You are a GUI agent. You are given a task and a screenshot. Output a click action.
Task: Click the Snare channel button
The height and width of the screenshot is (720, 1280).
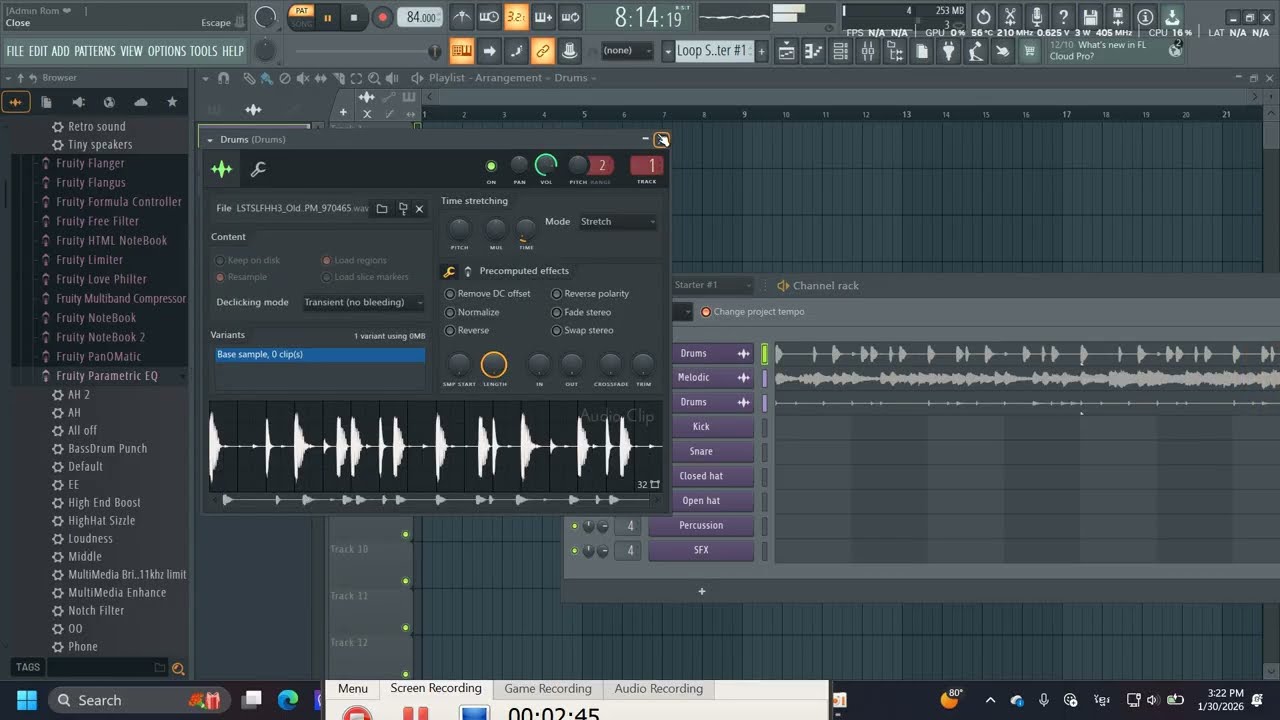[701, 451]
